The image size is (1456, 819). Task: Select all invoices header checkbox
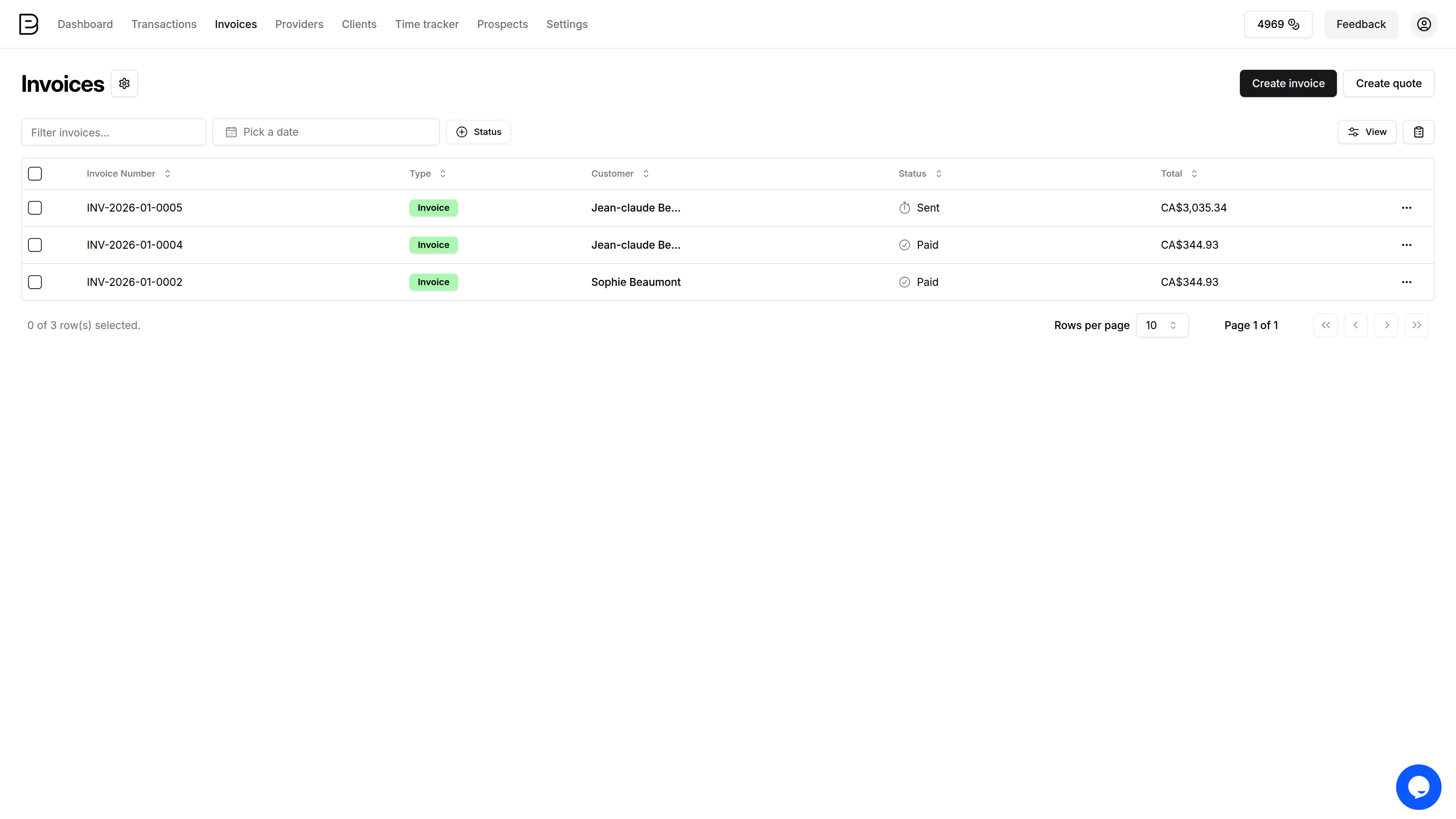pos(35,174)
